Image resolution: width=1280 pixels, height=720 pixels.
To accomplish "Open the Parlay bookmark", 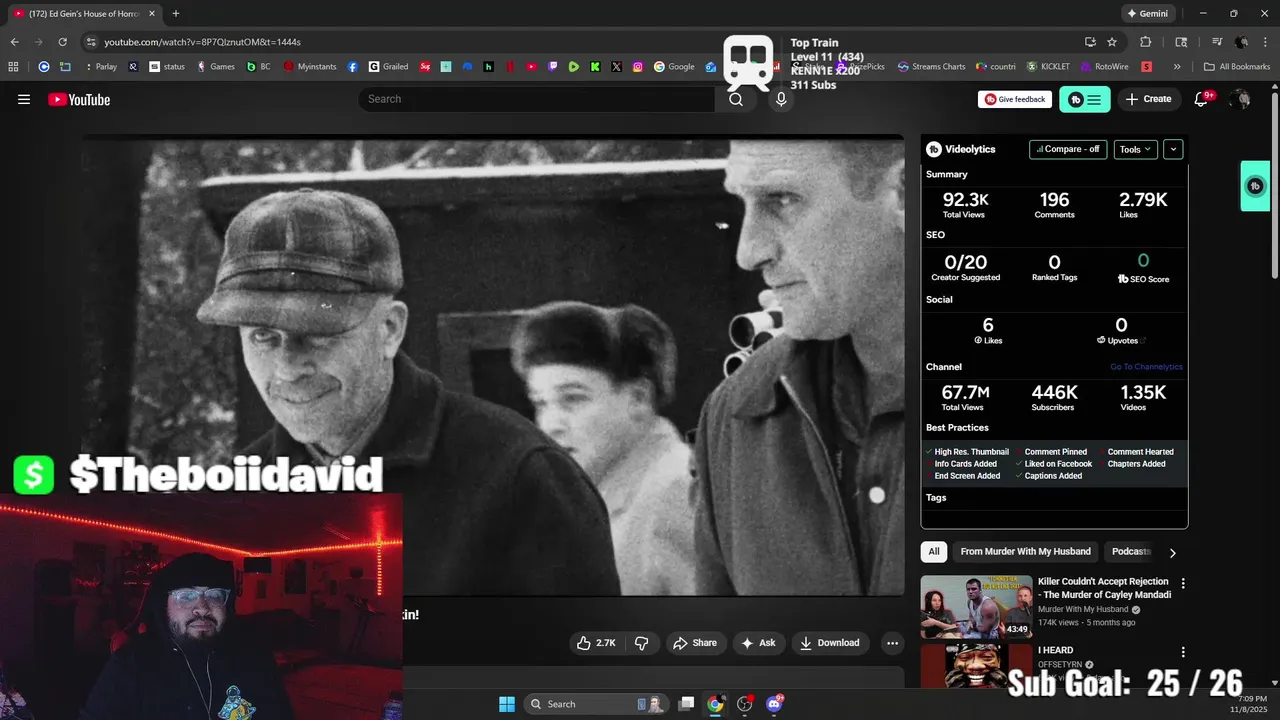I will 99,67.
